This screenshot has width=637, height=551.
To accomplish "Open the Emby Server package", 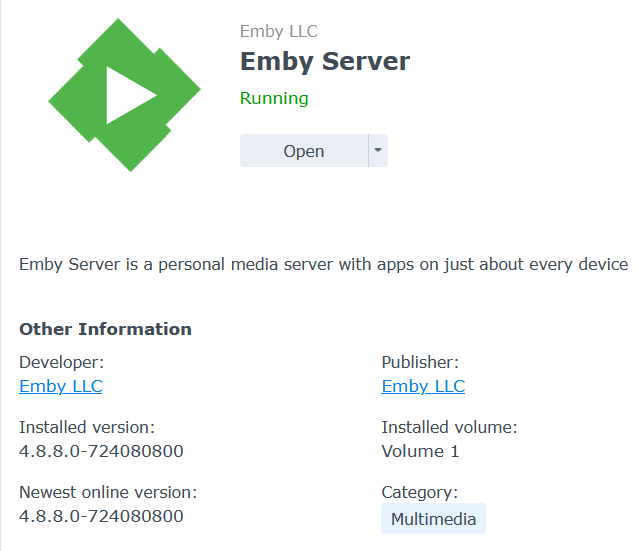I will pos(304,151).
